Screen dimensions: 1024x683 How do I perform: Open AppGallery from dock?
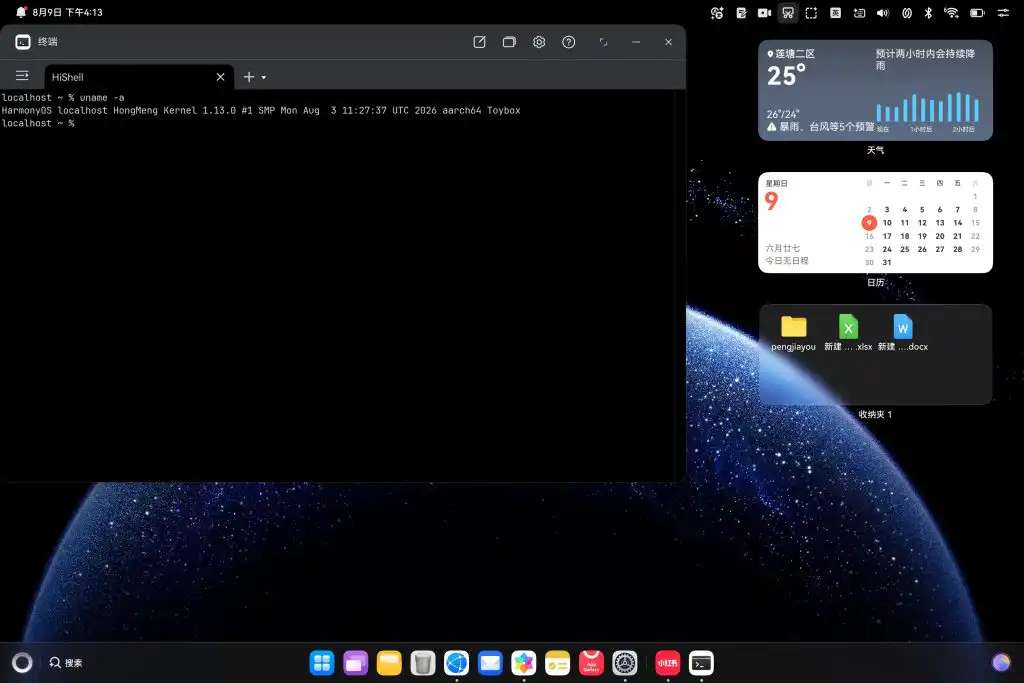[591, 663]
